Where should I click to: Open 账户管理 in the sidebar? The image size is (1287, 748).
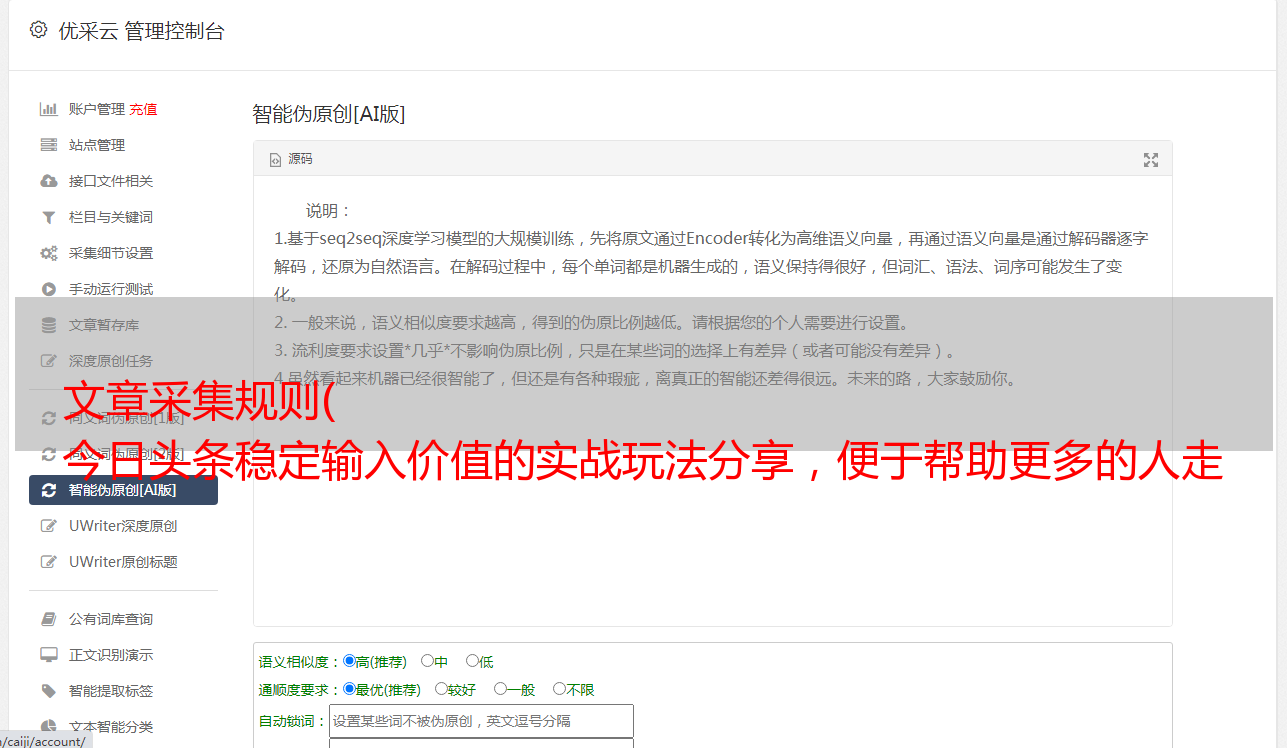point(97,109)
